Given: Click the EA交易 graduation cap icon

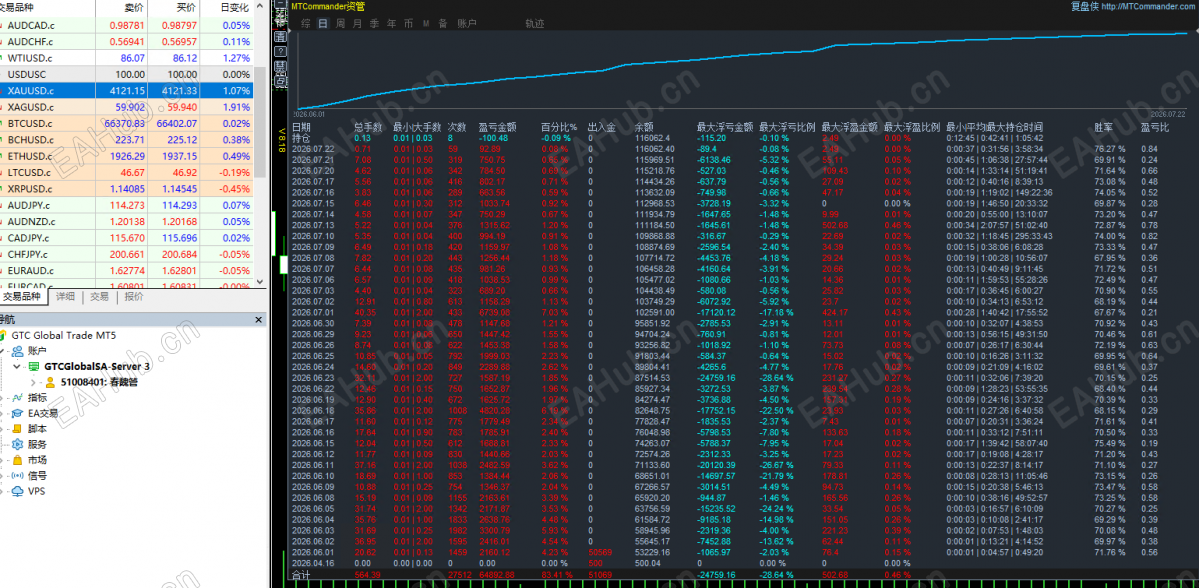Looking at the screenshot, I should click(x=17, y=413).
